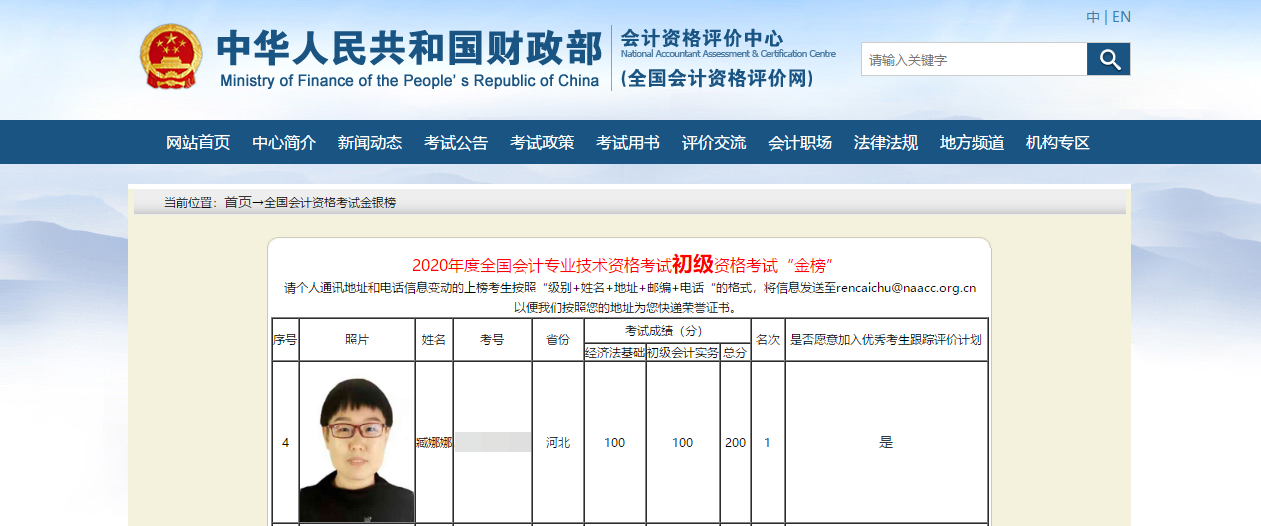Click 经济法基础 sub-header
Image resolution: width=1261 pixels, height=526 pixels.
615,353
